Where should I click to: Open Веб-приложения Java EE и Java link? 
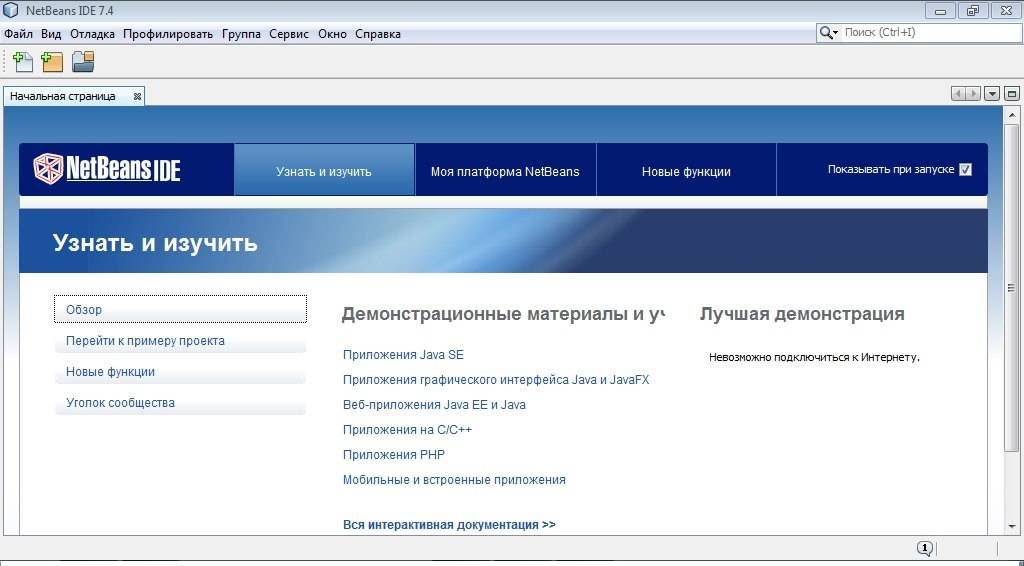point(434,405)
